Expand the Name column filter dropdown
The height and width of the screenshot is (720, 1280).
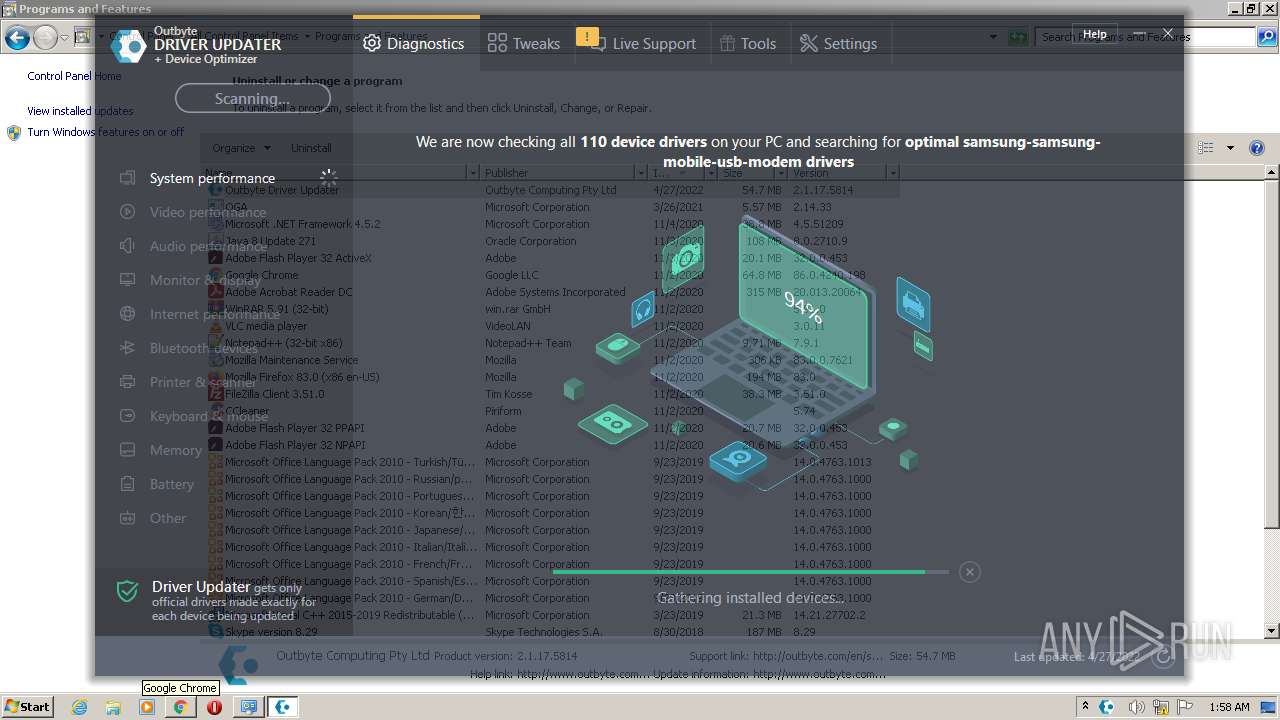pos(473,173)
